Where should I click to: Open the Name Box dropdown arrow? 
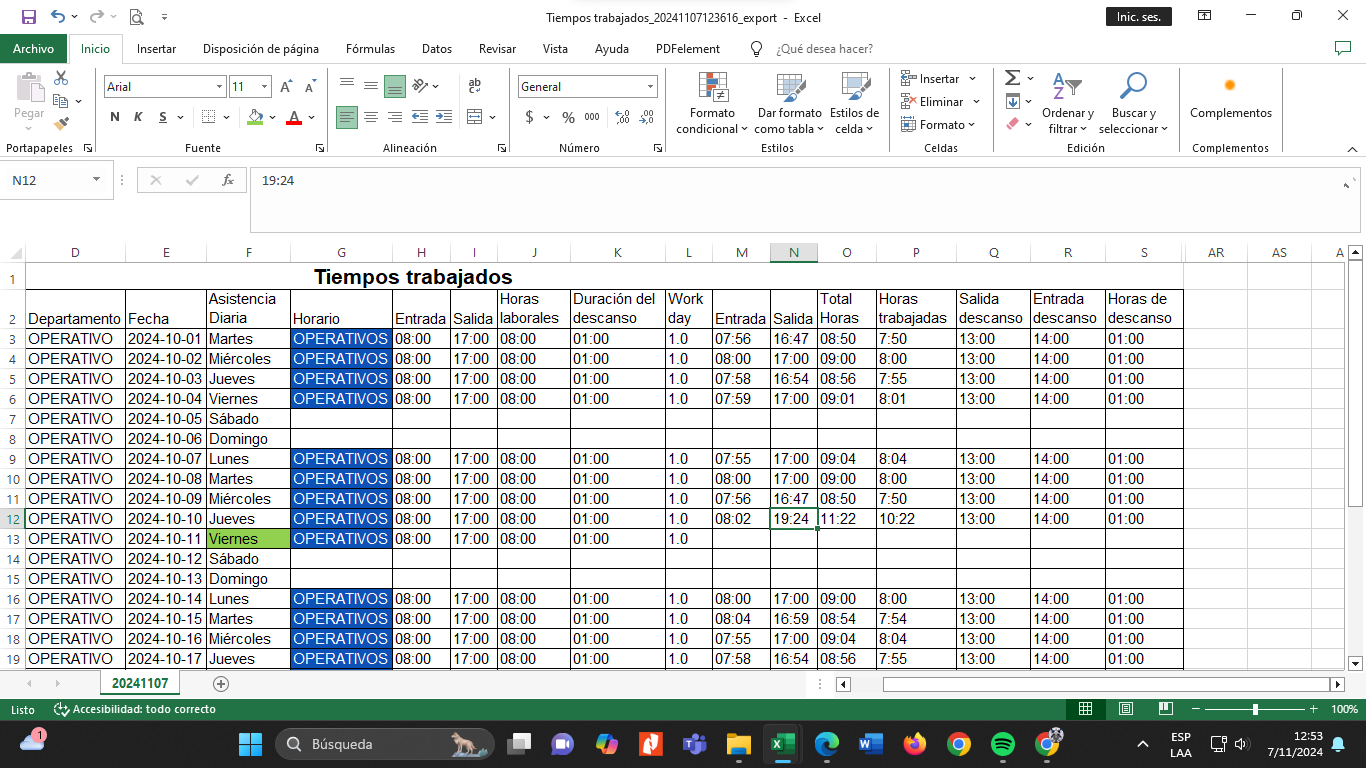tap(96, 180)
